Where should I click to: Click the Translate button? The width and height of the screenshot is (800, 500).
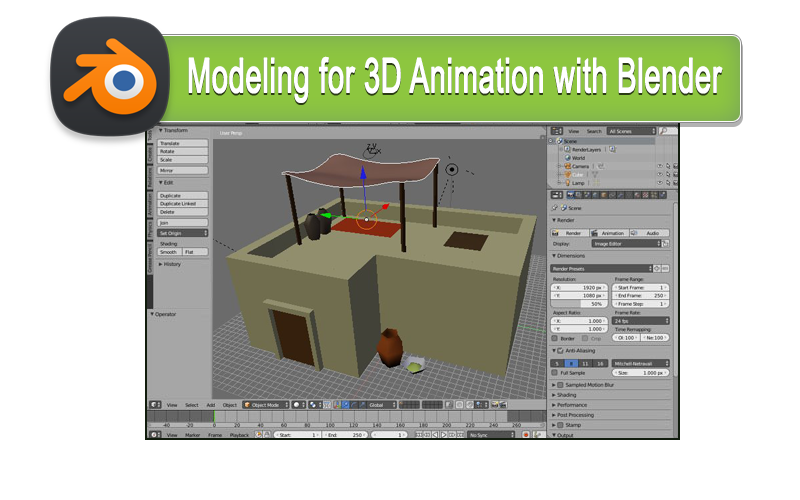point(182,143)
